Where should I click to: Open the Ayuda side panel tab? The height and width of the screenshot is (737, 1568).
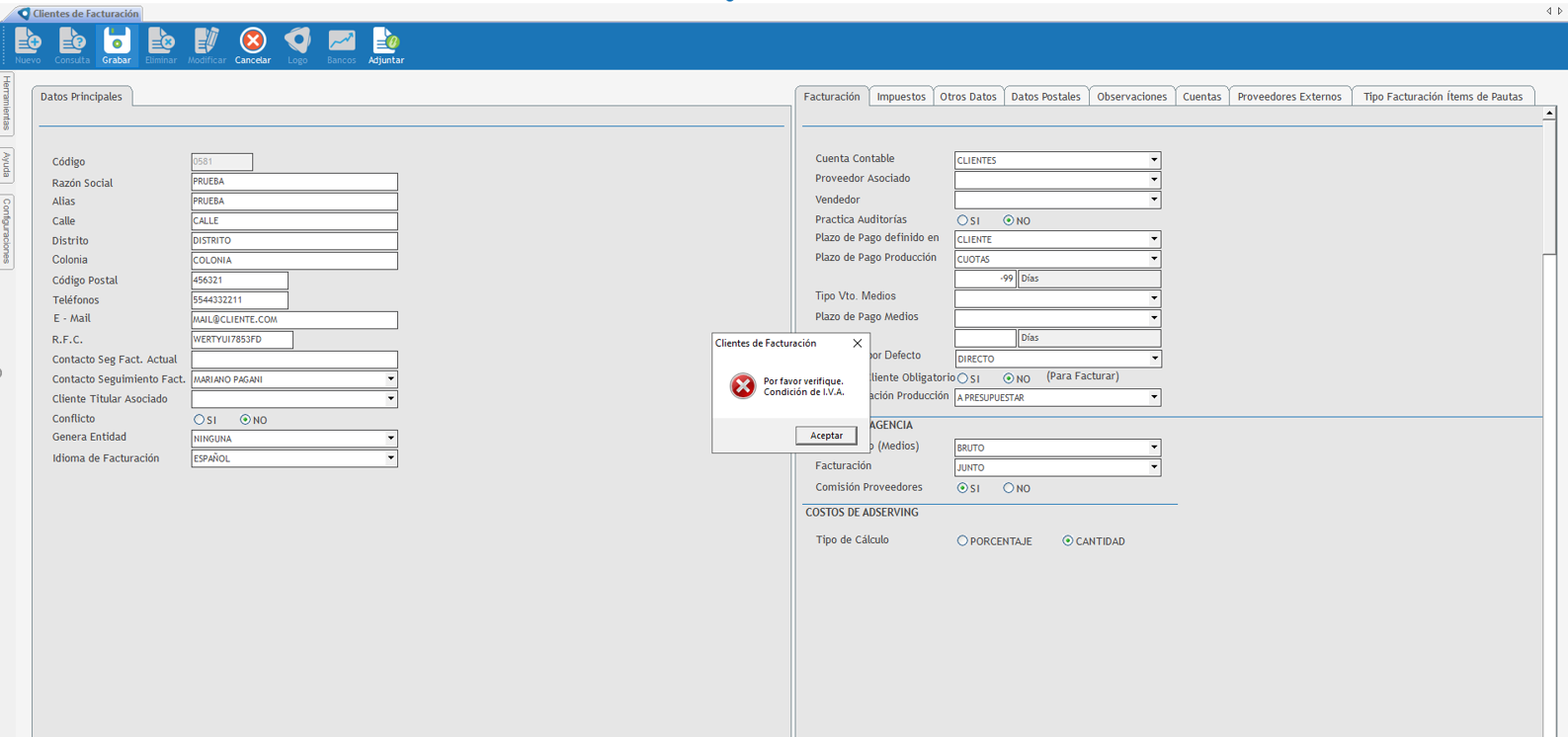(x=7, y=164)
